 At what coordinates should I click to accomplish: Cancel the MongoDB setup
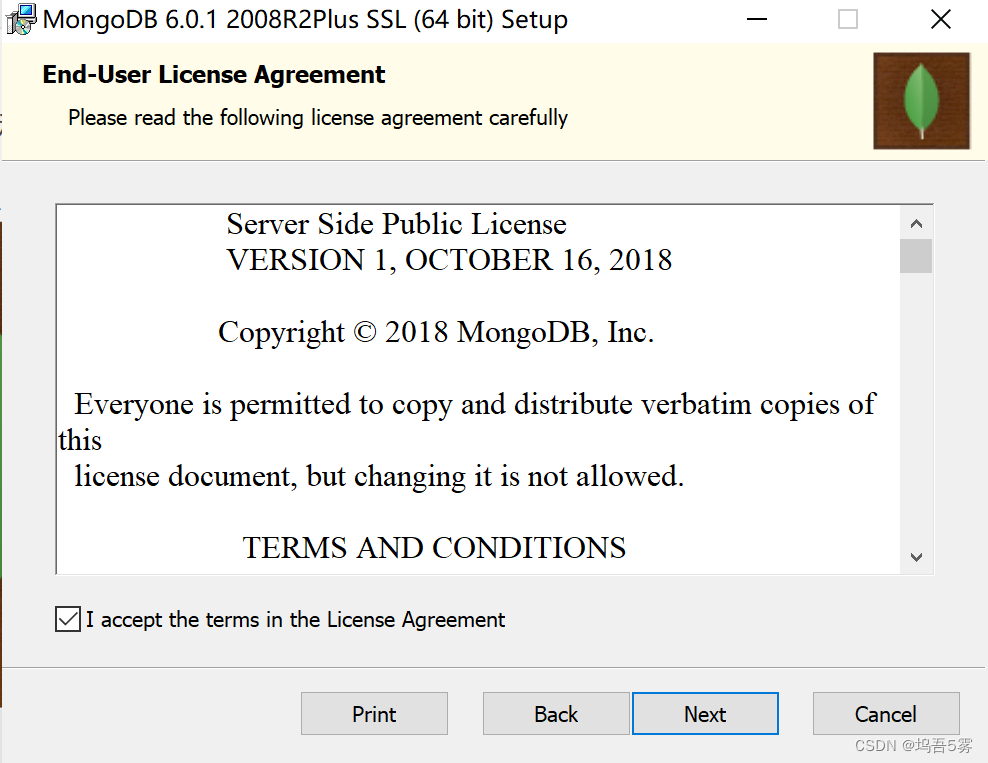(885, 714)
